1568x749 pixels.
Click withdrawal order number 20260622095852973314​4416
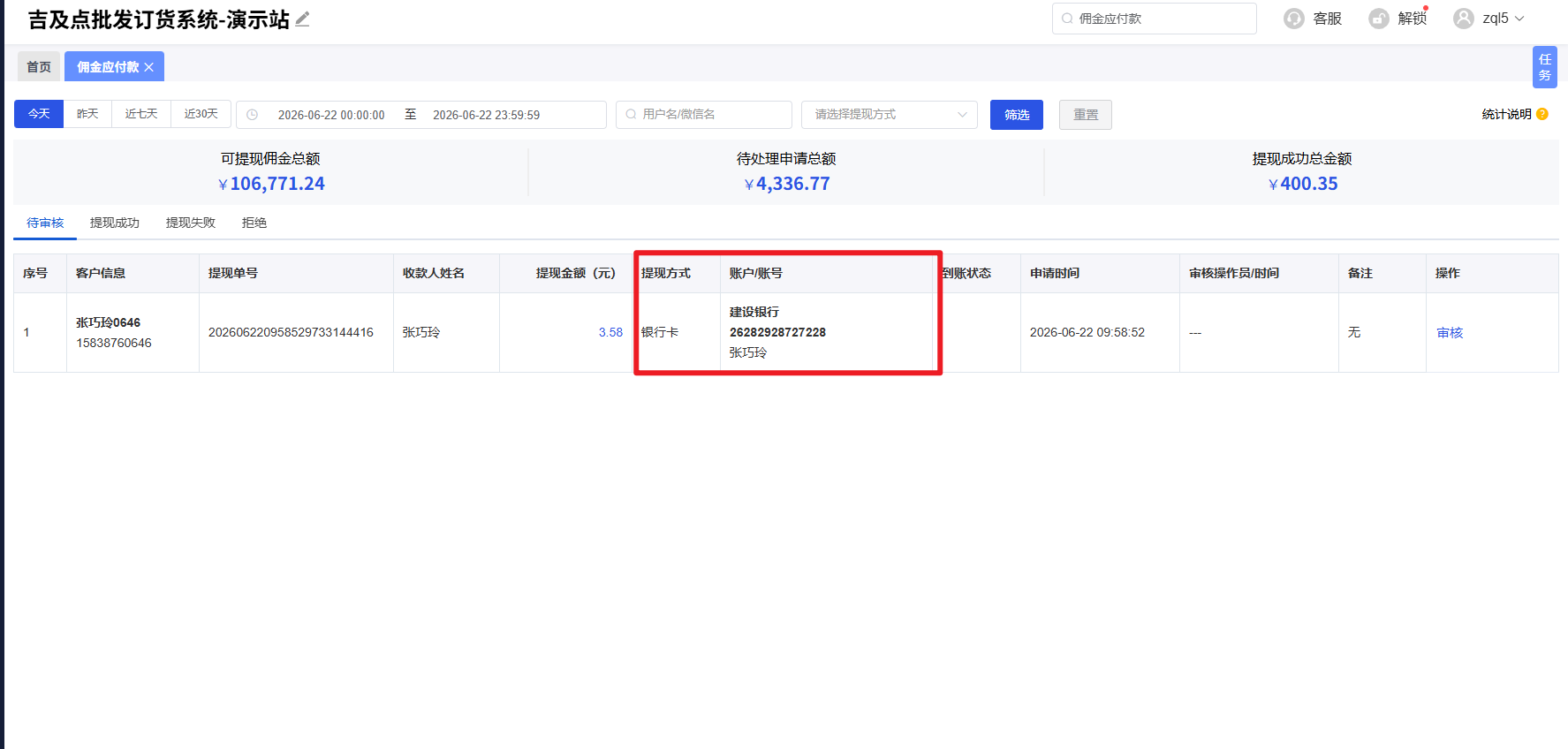[x=291, y=333]
